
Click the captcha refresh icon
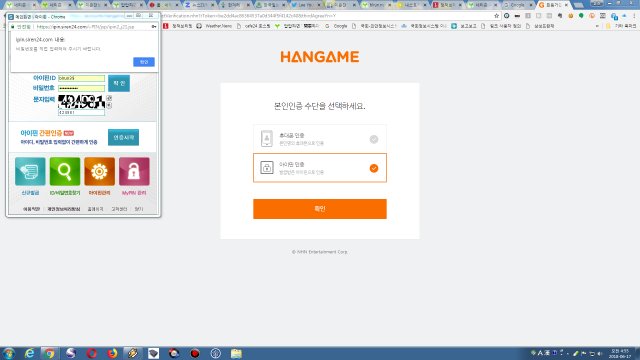click(x=109, y=98)
